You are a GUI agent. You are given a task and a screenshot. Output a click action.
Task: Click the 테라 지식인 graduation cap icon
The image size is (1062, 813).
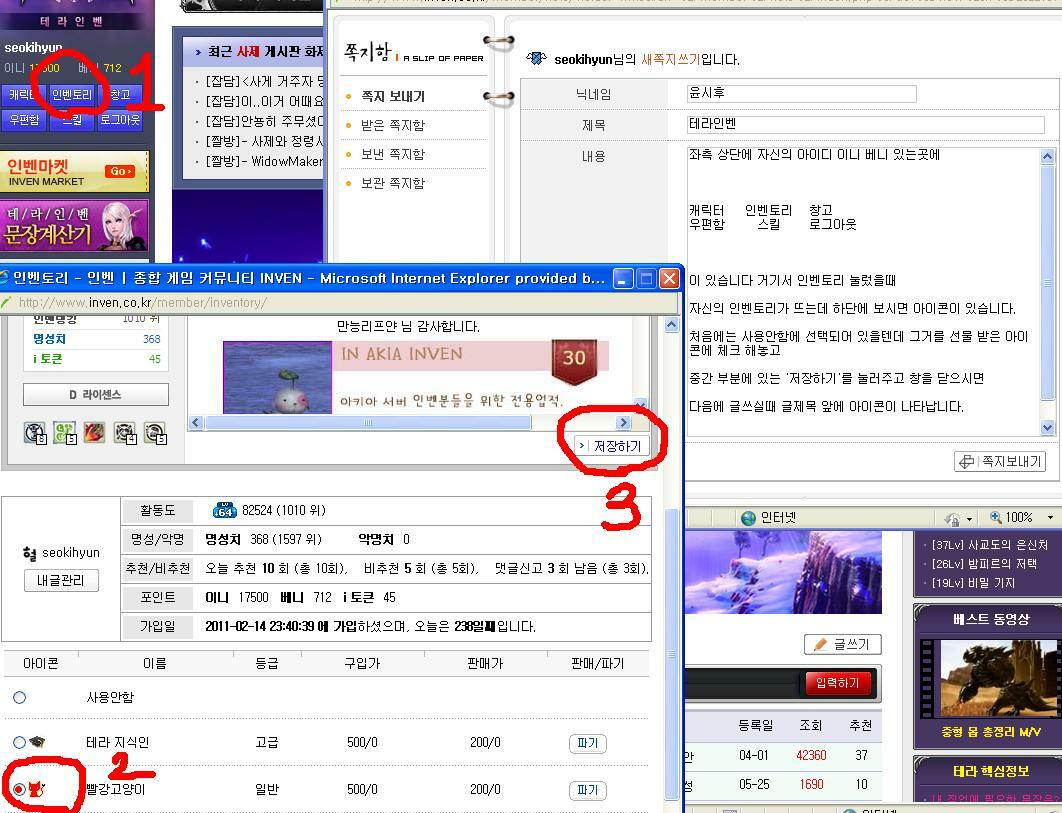coord(37,743)
